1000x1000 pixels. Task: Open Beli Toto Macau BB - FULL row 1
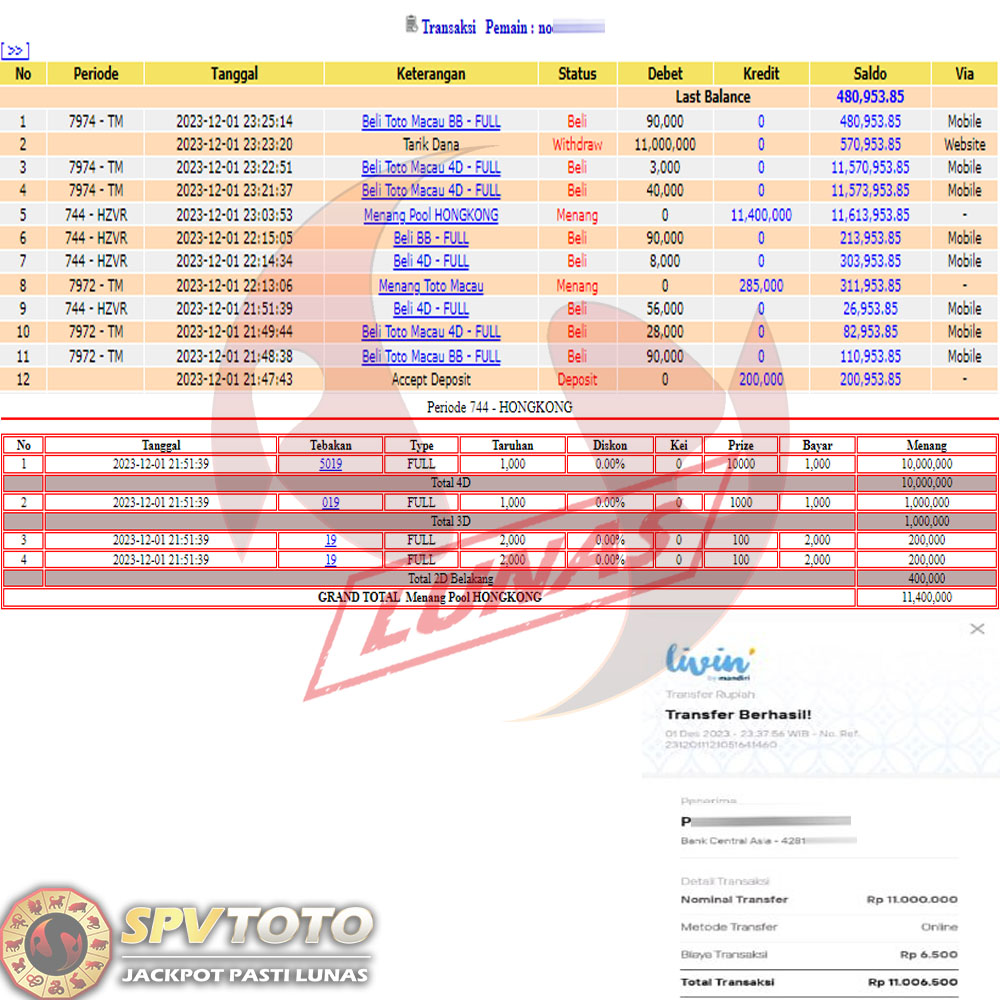click(x=431, y=121)
